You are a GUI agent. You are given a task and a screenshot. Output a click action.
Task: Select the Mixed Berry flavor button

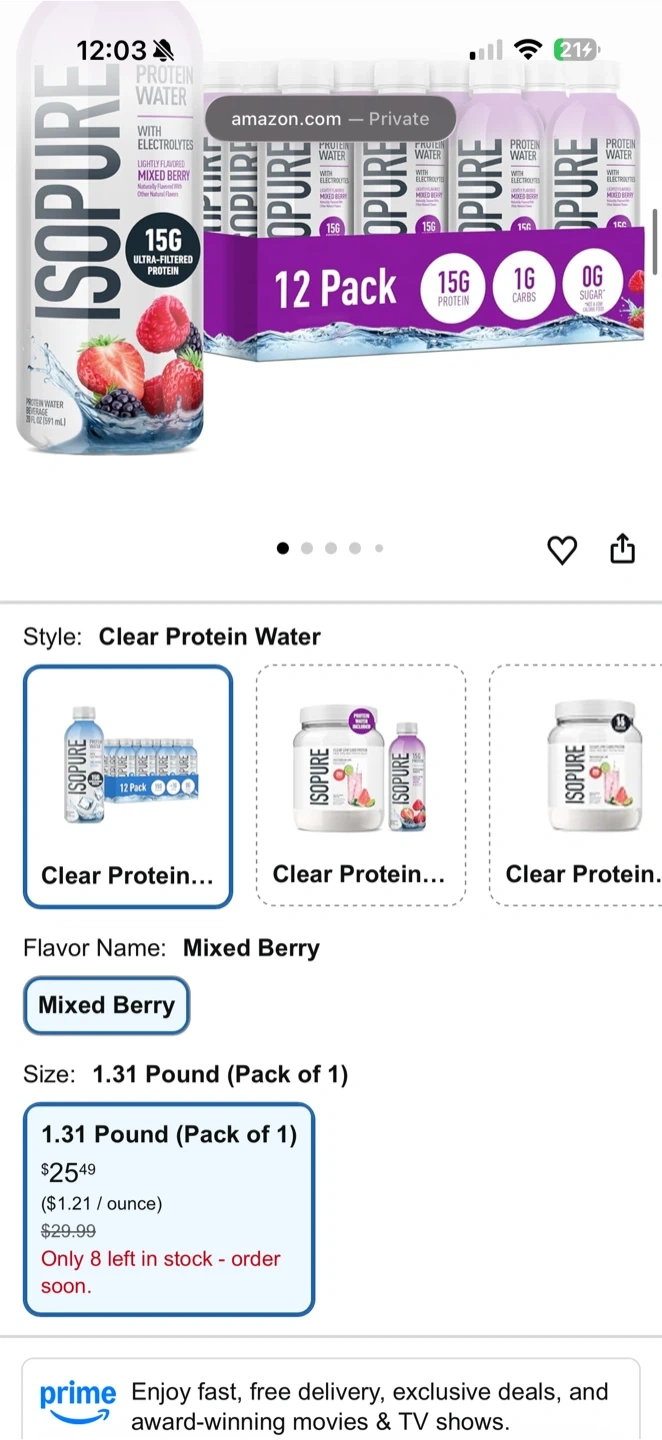point(107,1005)
